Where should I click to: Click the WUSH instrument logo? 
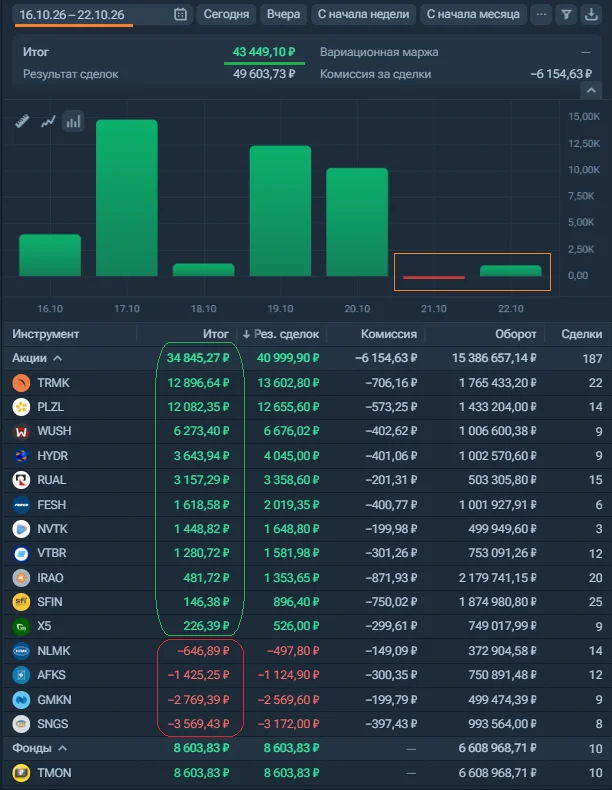point(21,431)
